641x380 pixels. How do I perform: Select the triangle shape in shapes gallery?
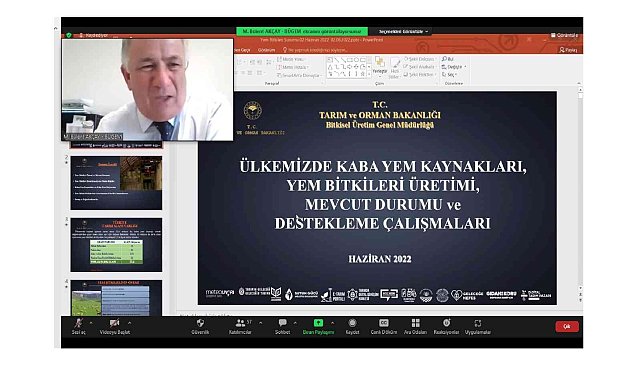[330, 67]
